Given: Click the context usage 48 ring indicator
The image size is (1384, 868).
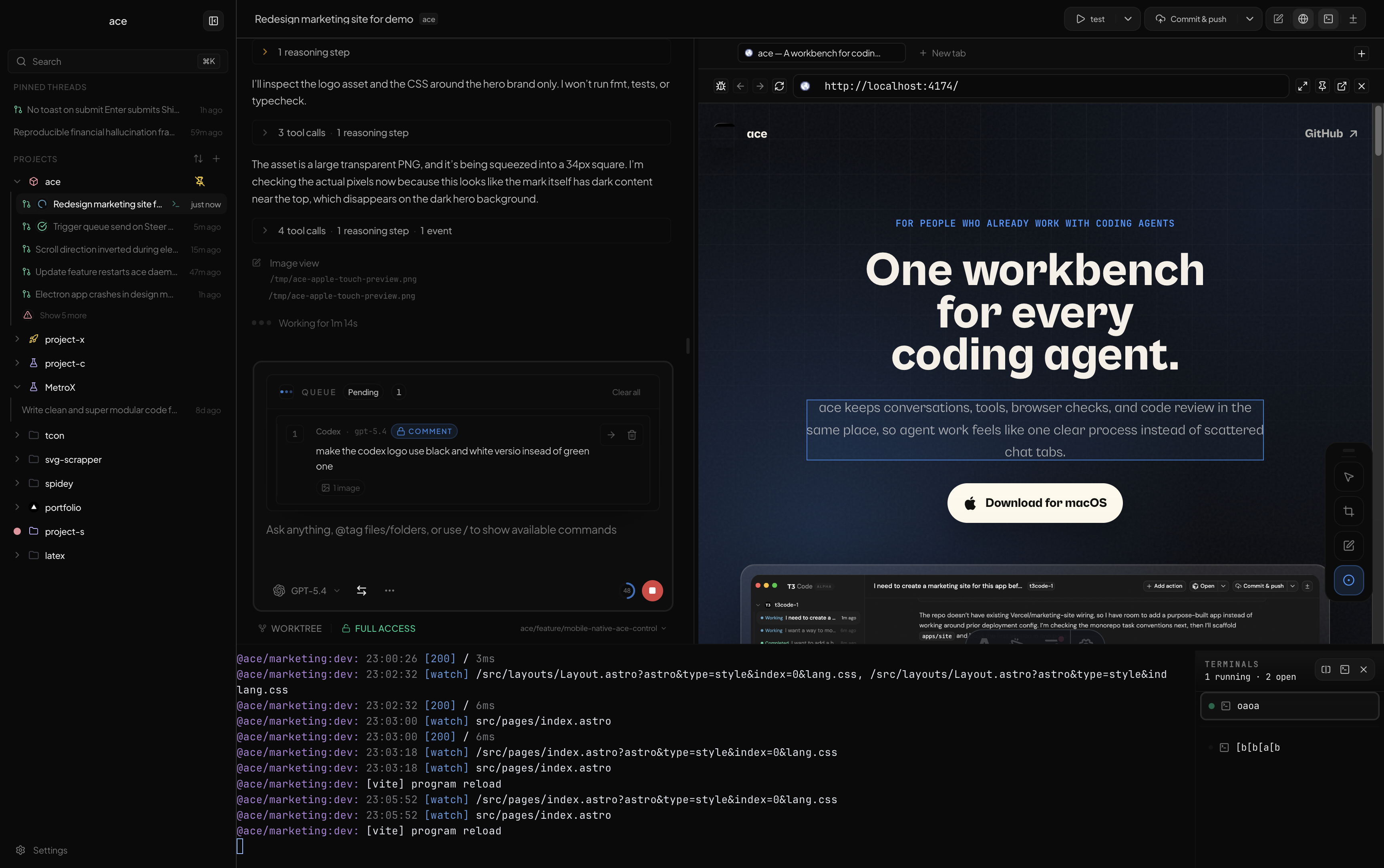Looking at the screenshot, I should click(x=628, y=591).
